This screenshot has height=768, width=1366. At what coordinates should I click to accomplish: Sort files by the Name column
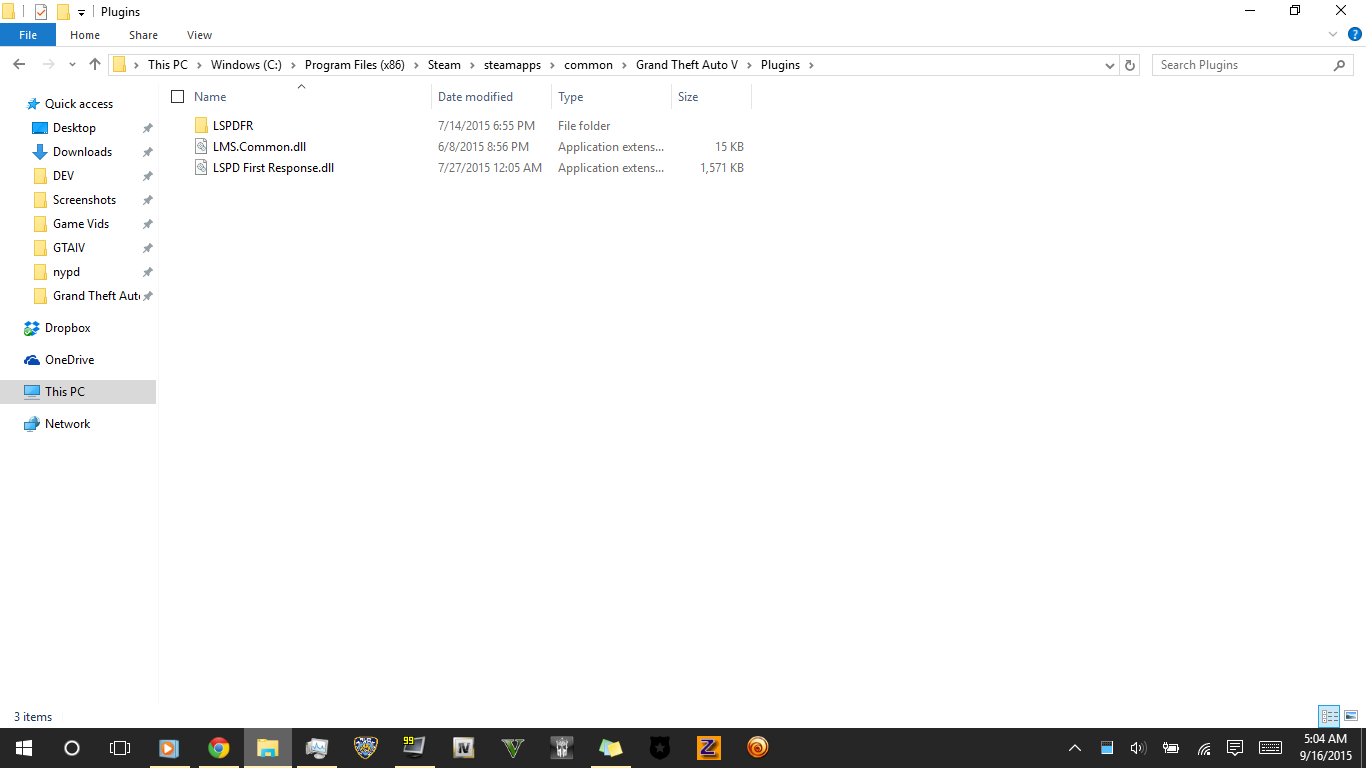[x=210, y=97]
